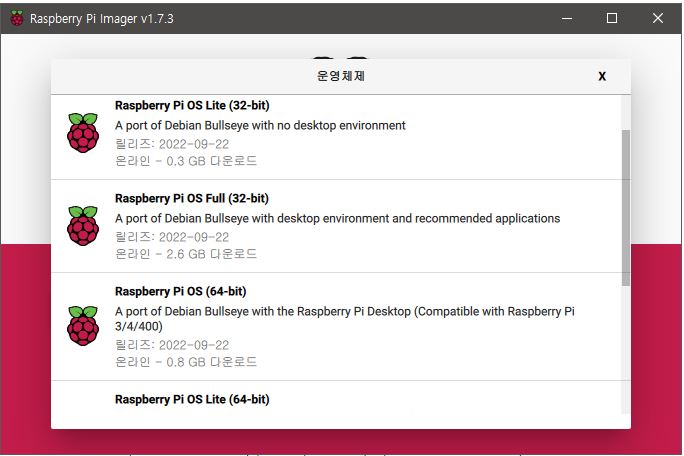Click release date under OS Lite (32-bit)
Screen dimensions: 684x456
172,144
